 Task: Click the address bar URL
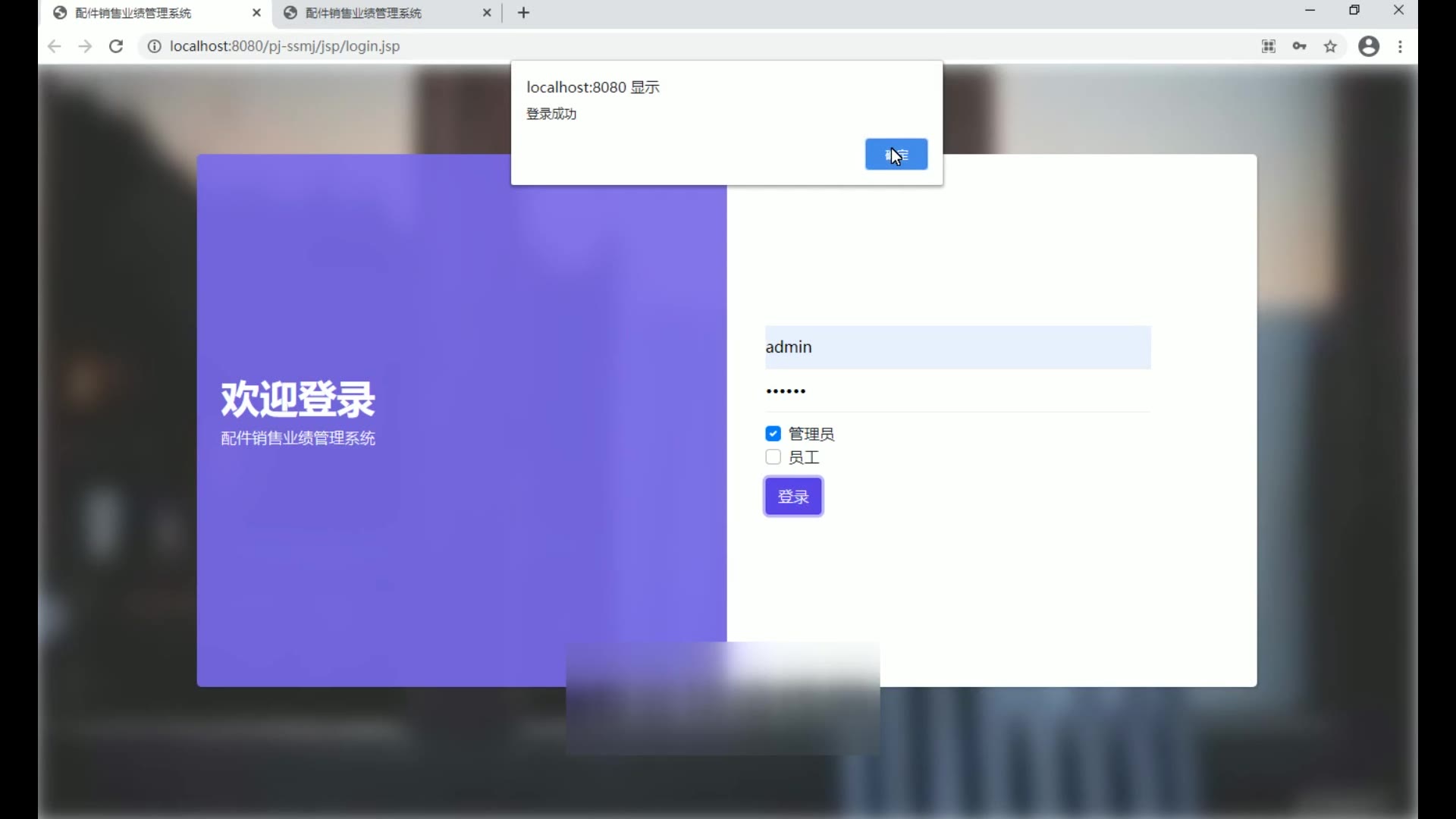tap(284, 46)
